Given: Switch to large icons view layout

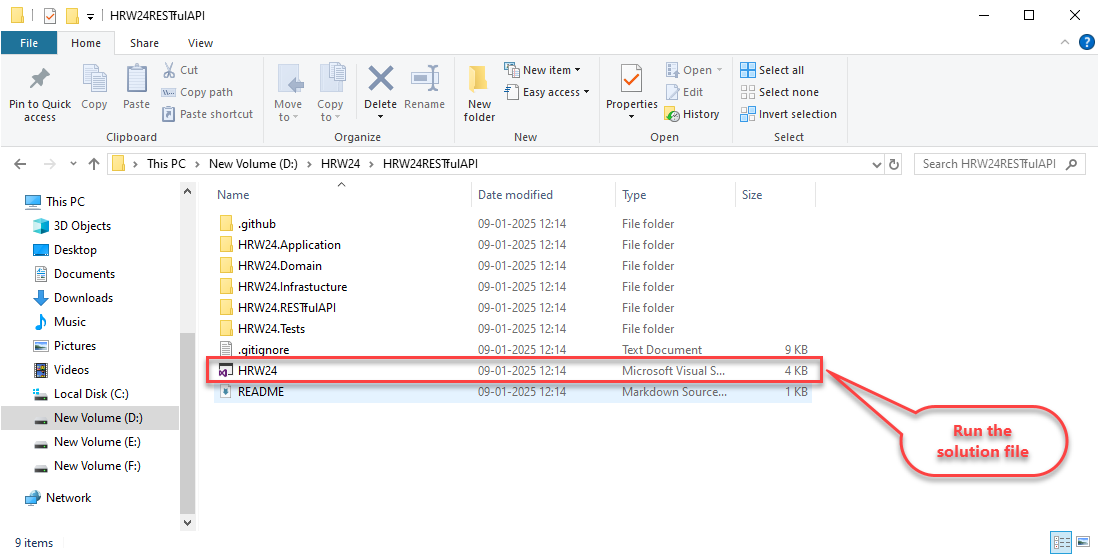Looking at the screenshot, I should click(1083, 542).
